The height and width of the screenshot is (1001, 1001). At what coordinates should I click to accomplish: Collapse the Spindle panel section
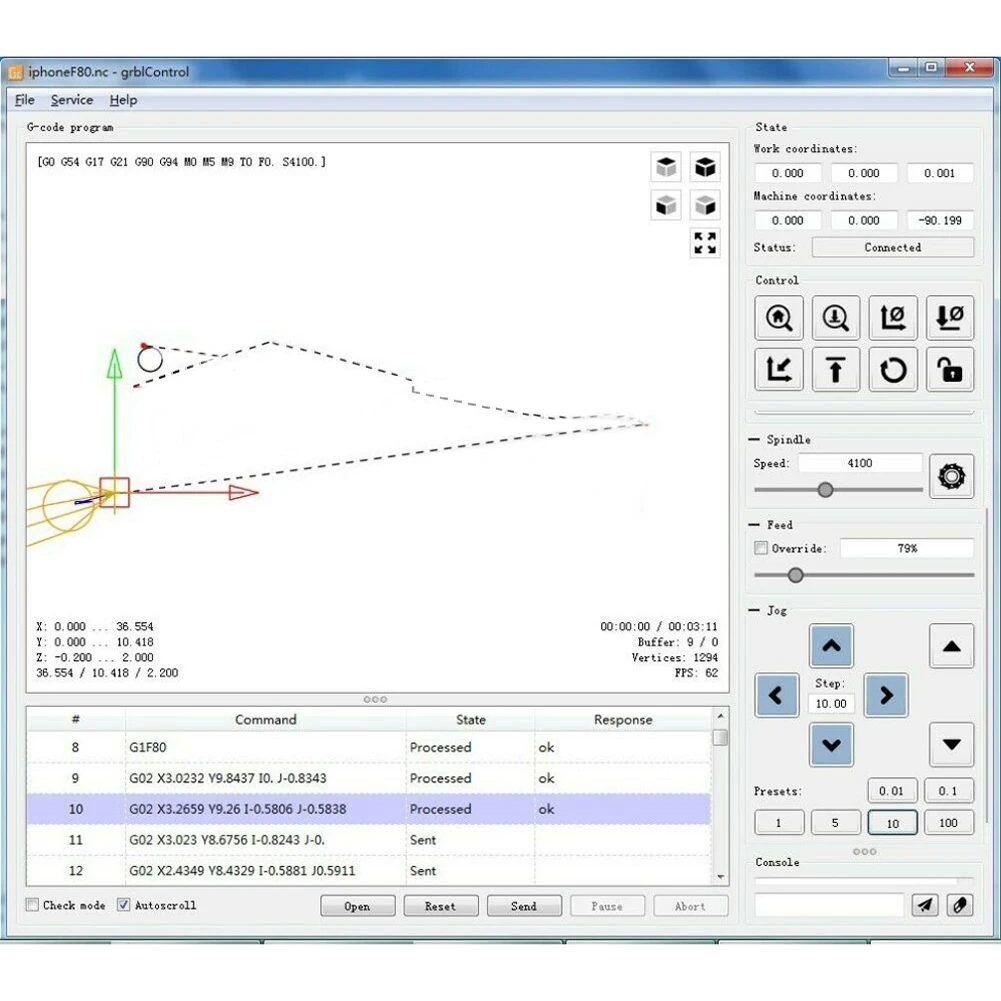click(754, 440)
